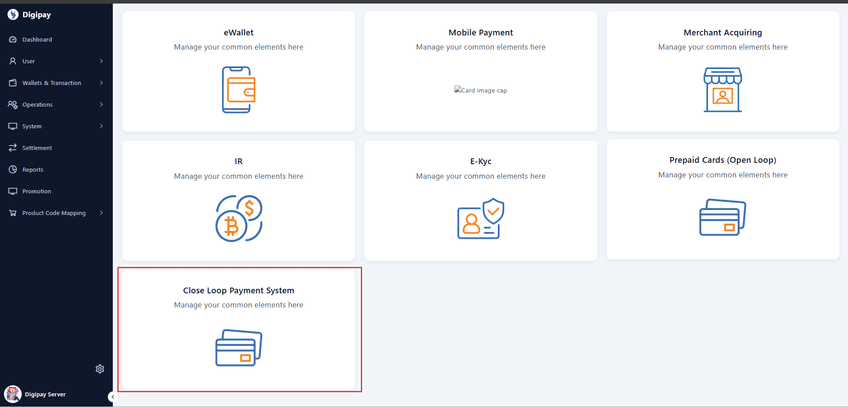
Task: Open the IR card title
Action: [x=238, y=161]
